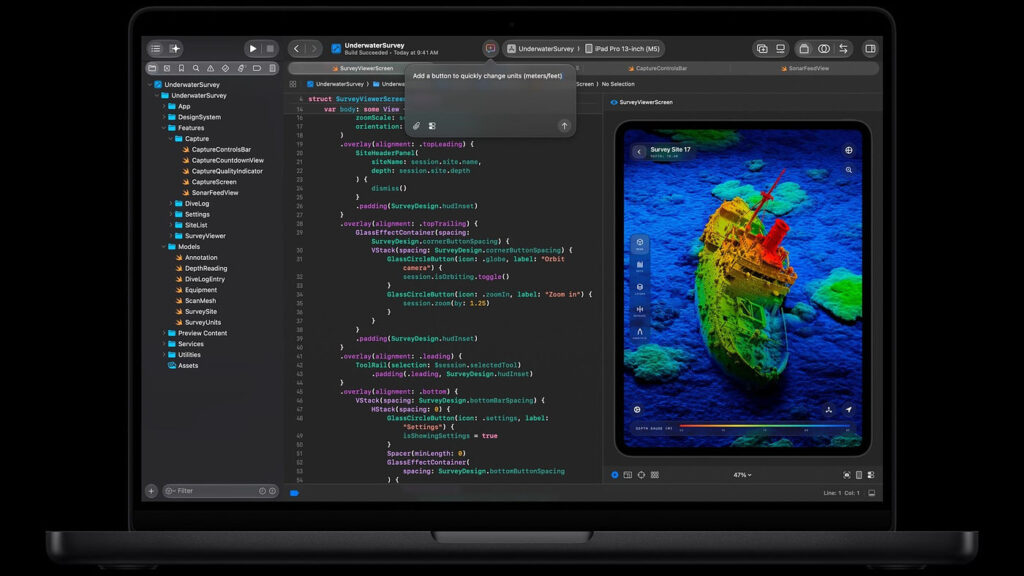Open the source control navigator
The image size is (1024, 576).
tap(167, 68)
